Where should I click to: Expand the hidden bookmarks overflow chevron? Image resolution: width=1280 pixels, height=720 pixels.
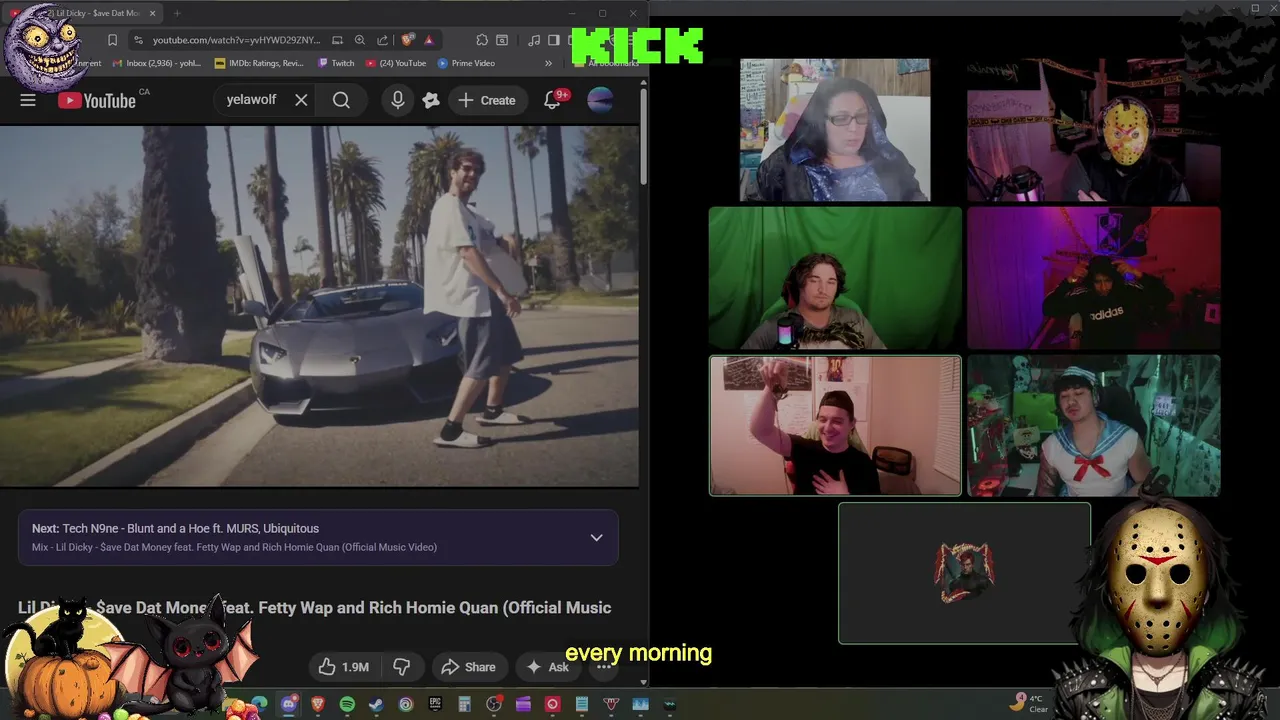coord(548,63)
